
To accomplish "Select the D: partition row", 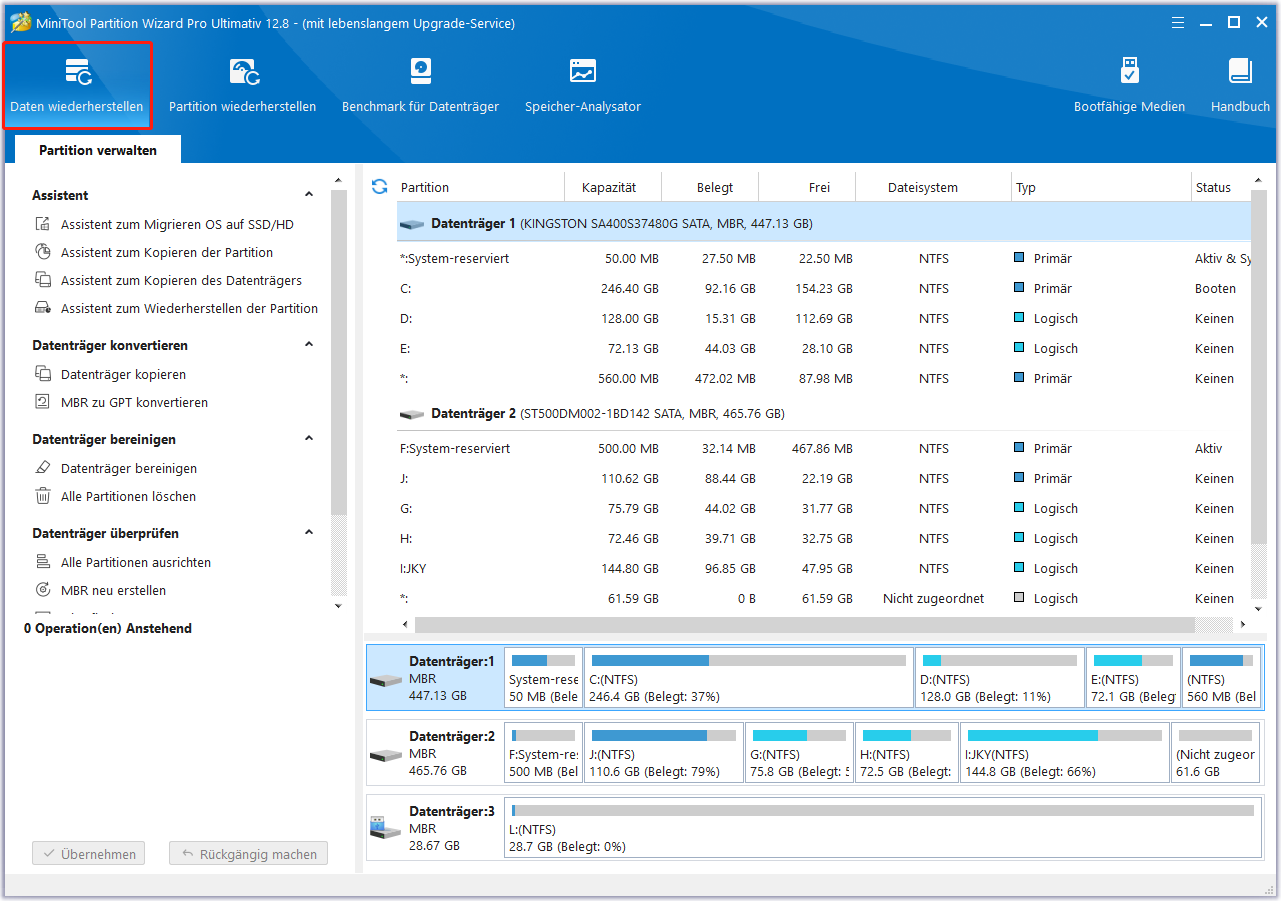I will pos(824,318).
